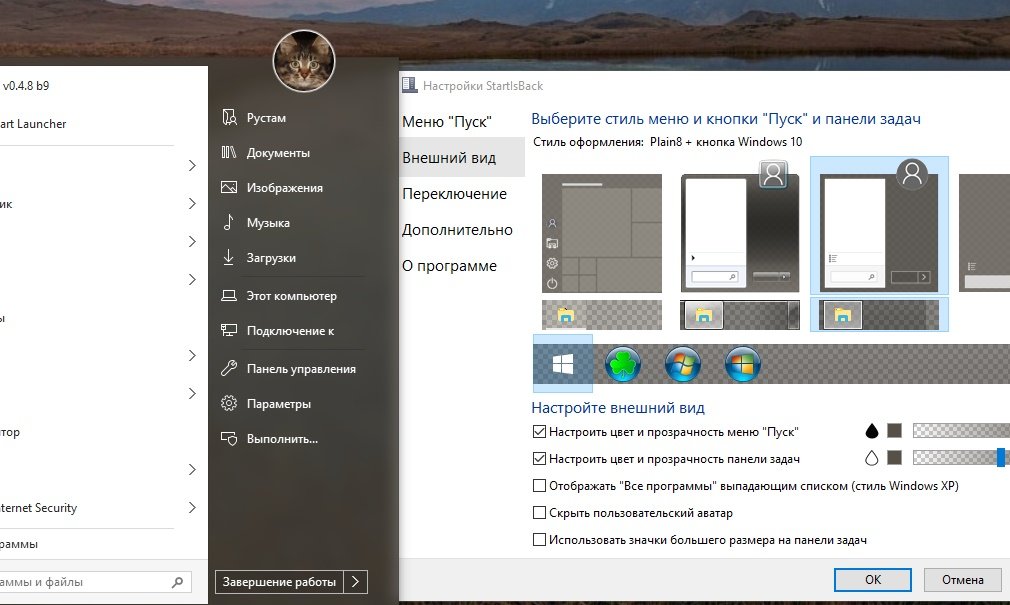
Task: Click the outlined droplet icon for taskbar
Action: click(872, 457)
